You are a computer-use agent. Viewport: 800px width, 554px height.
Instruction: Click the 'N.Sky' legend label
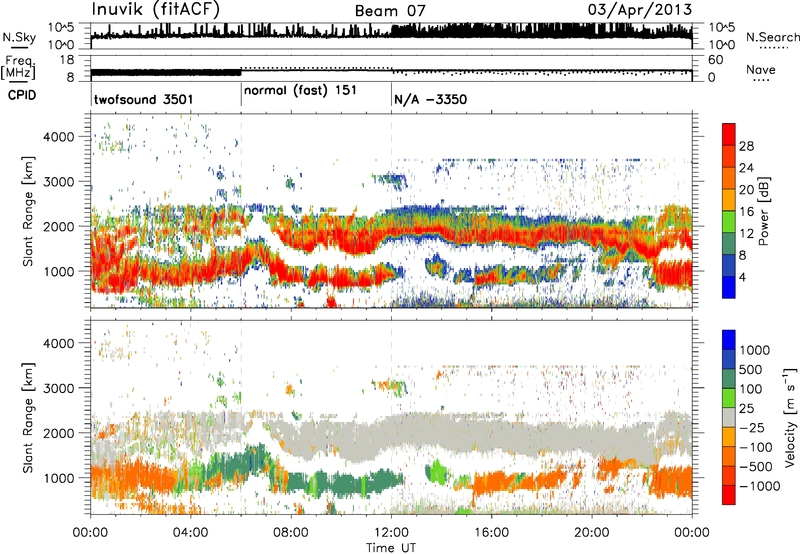(x=19, y=37)
